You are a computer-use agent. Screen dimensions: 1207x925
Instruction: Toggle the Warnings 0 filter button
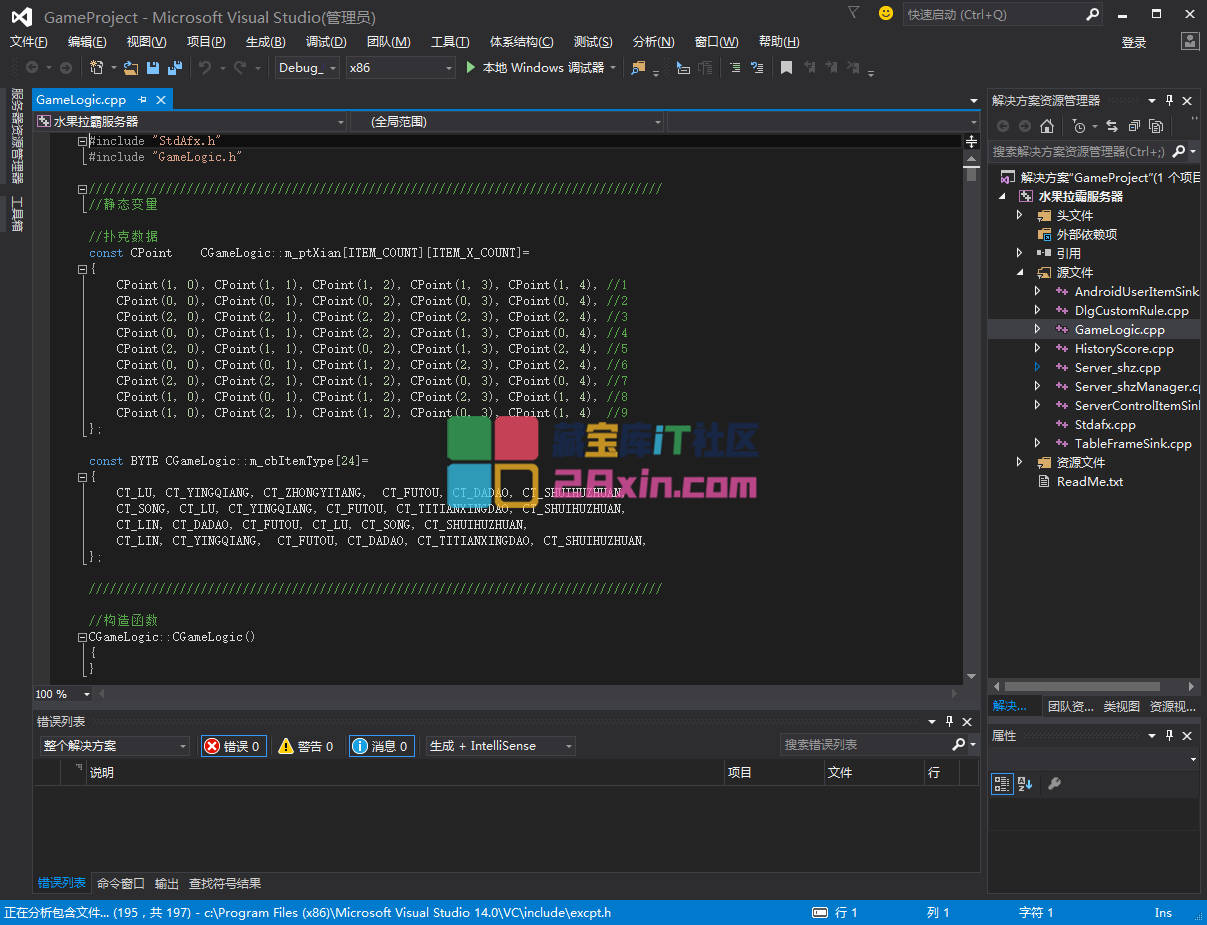click(307, 746)
